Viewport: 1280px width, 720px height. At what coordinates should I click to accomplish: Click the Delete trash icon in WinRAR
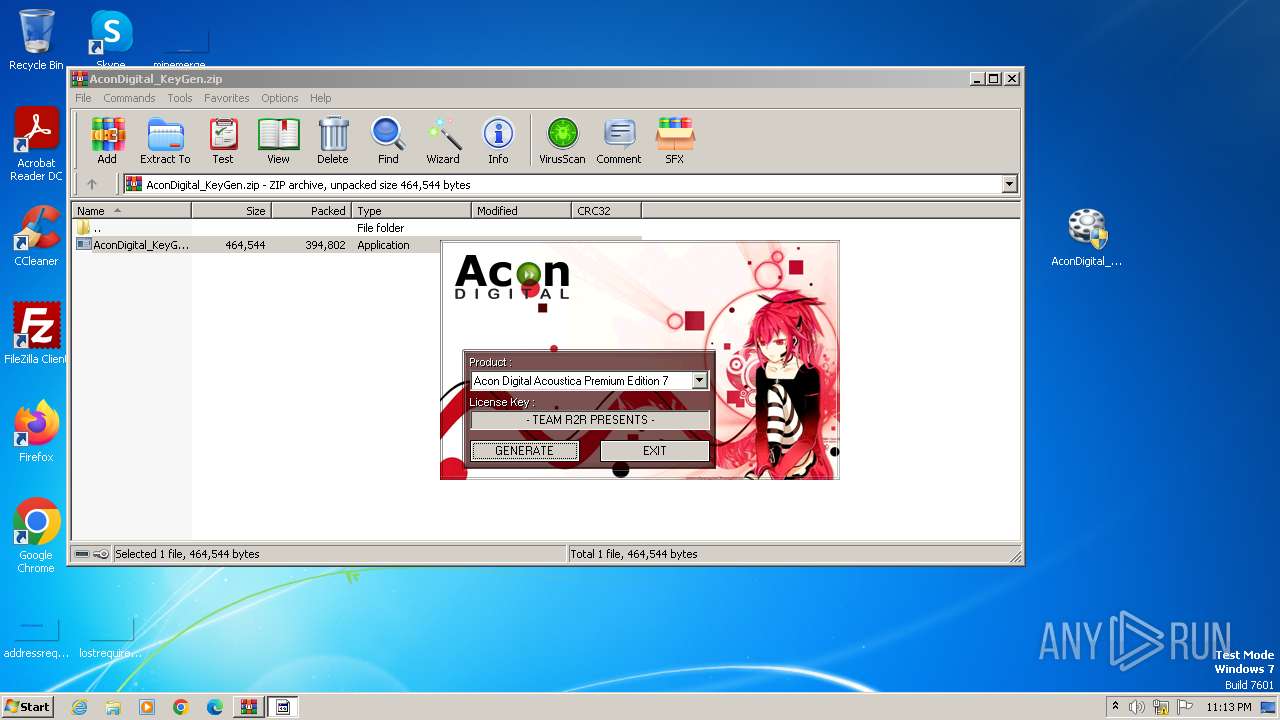click(x=333, y=140)
